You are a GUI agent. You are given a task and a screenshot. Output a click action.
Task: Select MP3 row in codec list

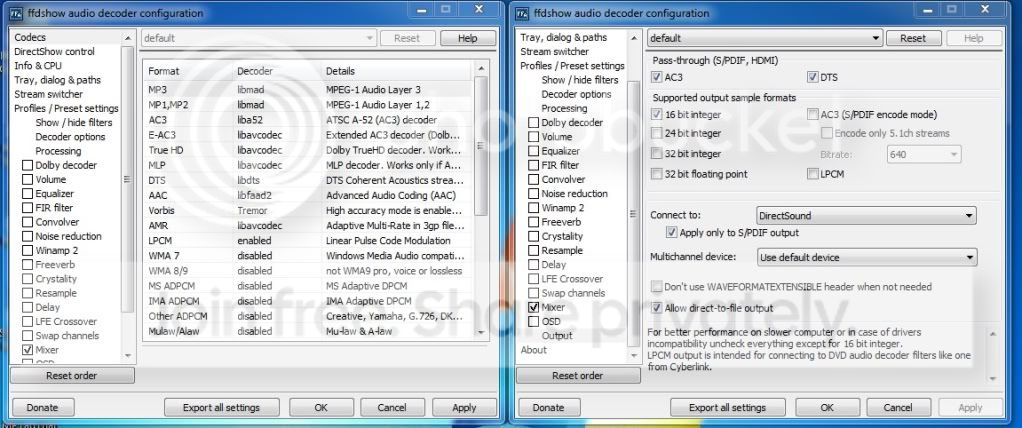pyautogui.click(x=308, y=90)
